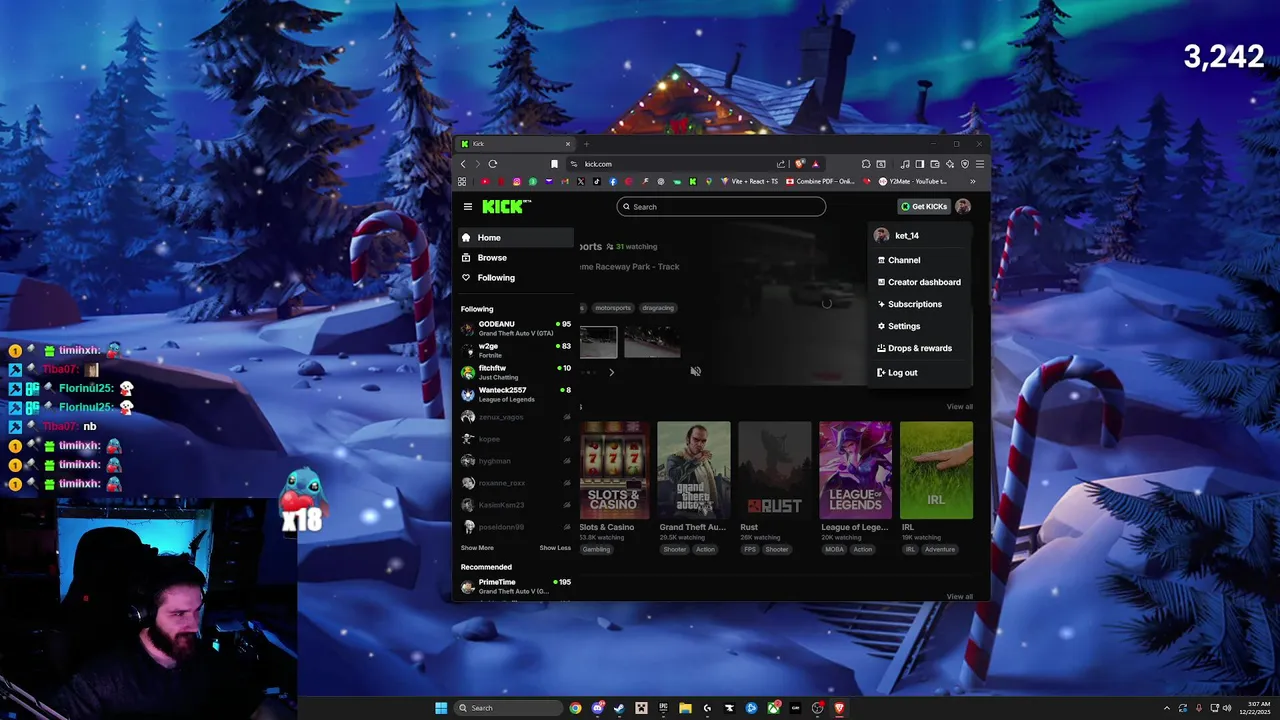This screenshot has width=1280, height=720.
Task: Open the Vite + React + TS bookmark
Action: 750,181
